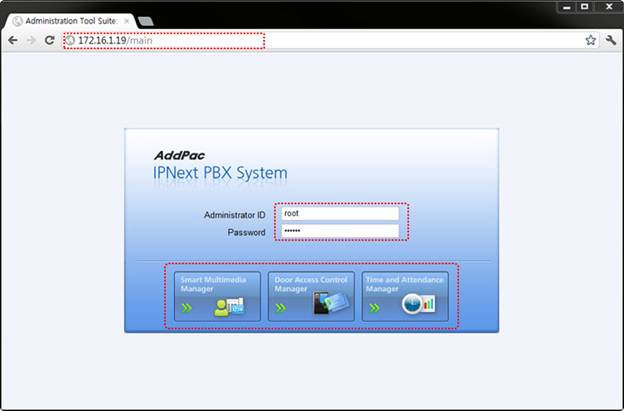Image resolution: width=624 pixels, height=411 pixels.
Task: Minimize the browser window
Action: point(567,7)
